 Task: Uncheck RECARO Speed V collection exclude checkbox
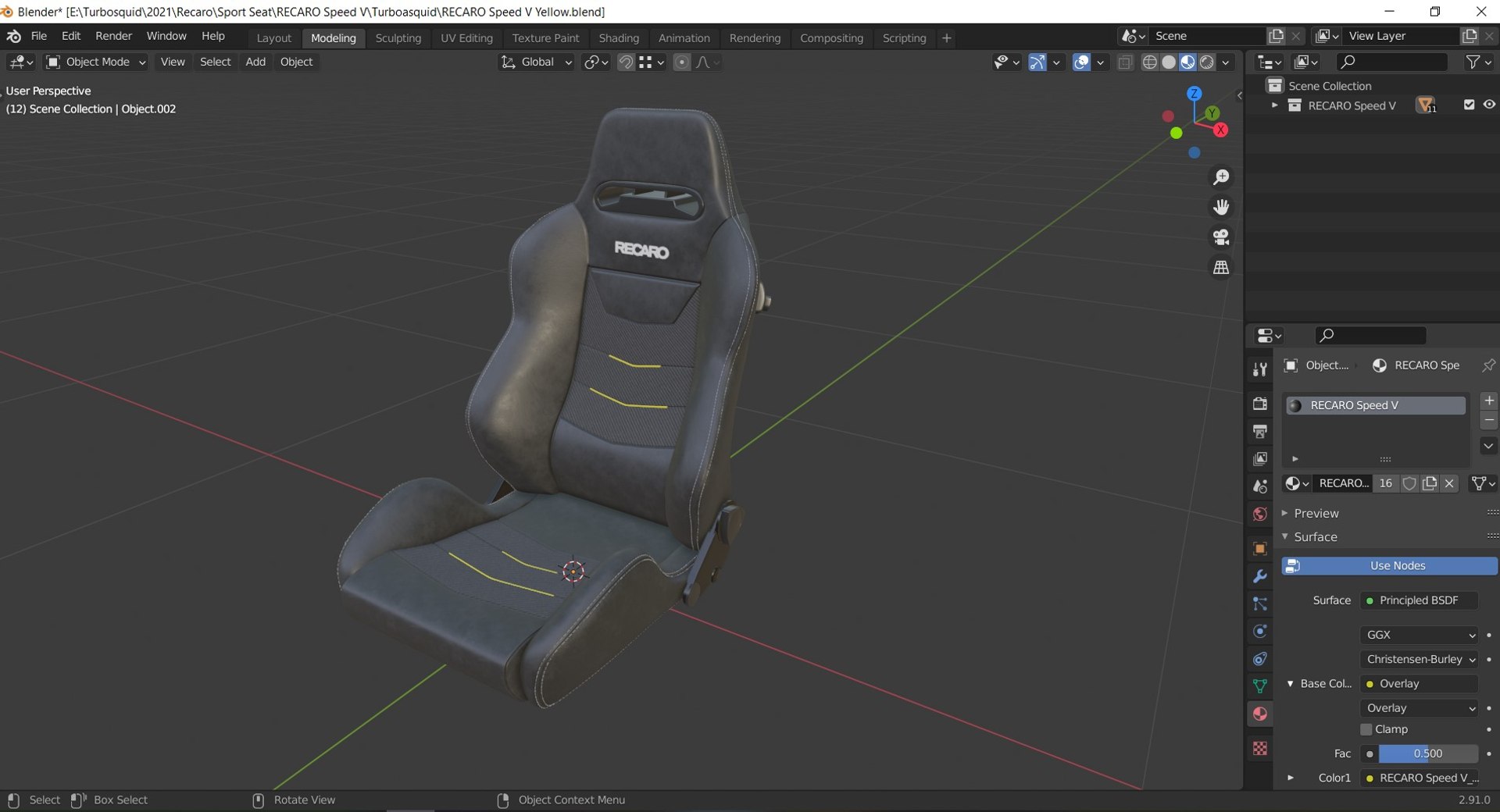1469,105
